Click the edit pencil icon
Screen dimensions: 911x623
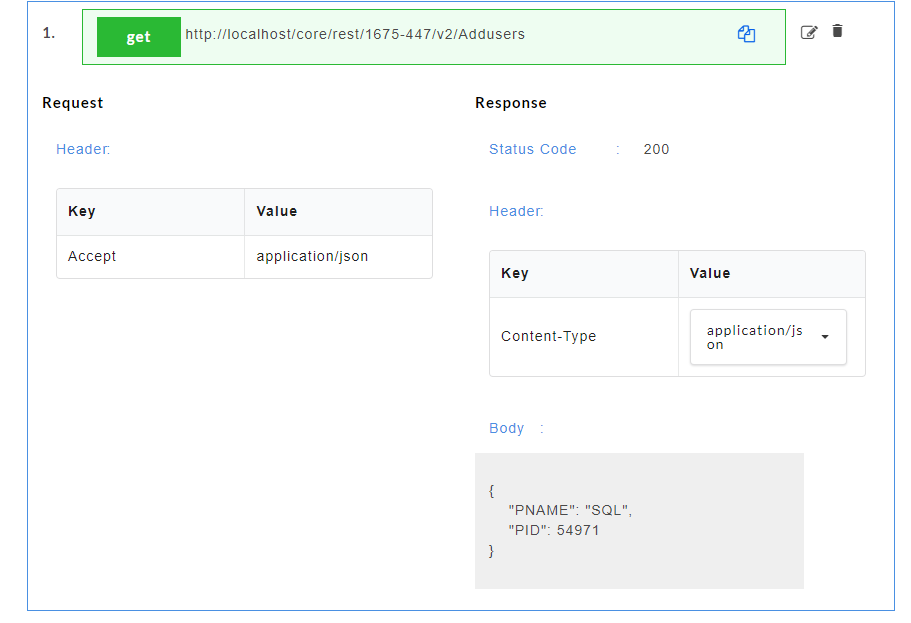click(809, 32)
